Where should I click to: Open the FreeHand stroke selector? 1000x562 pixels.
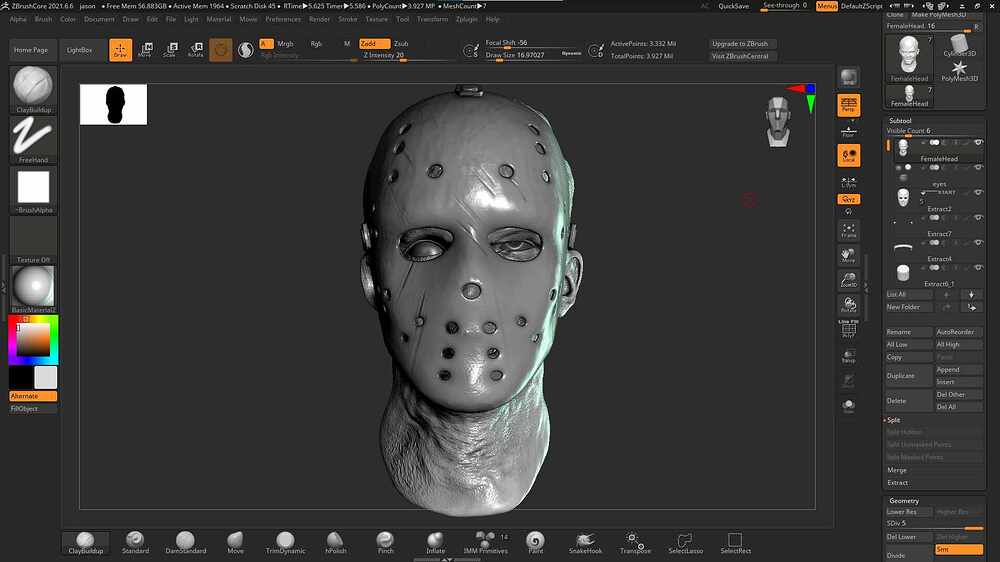pyautogui.click(x=33, y=140)
